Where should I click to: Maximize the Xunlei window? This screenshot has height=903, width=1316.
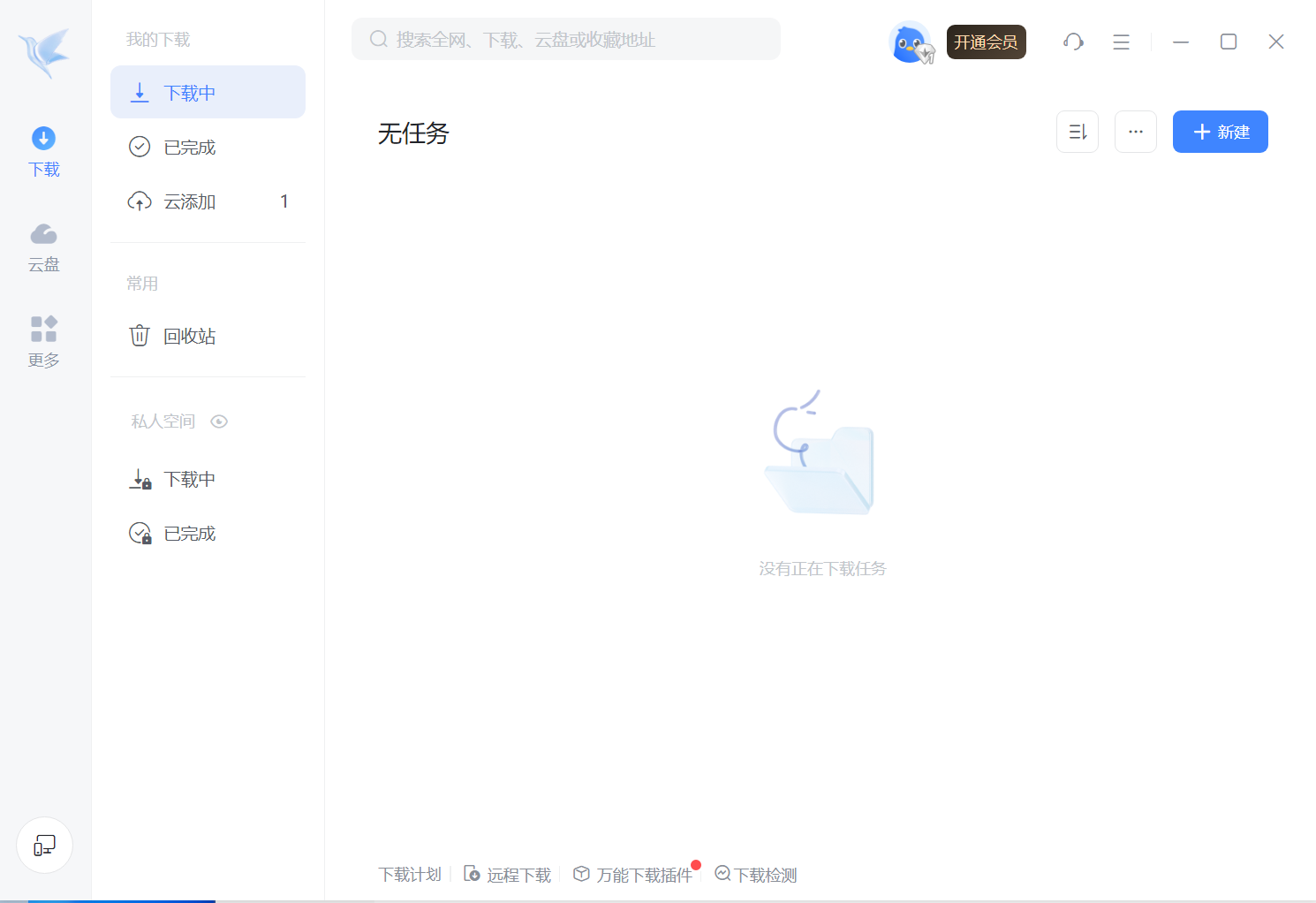click(x=1229, y=42)
